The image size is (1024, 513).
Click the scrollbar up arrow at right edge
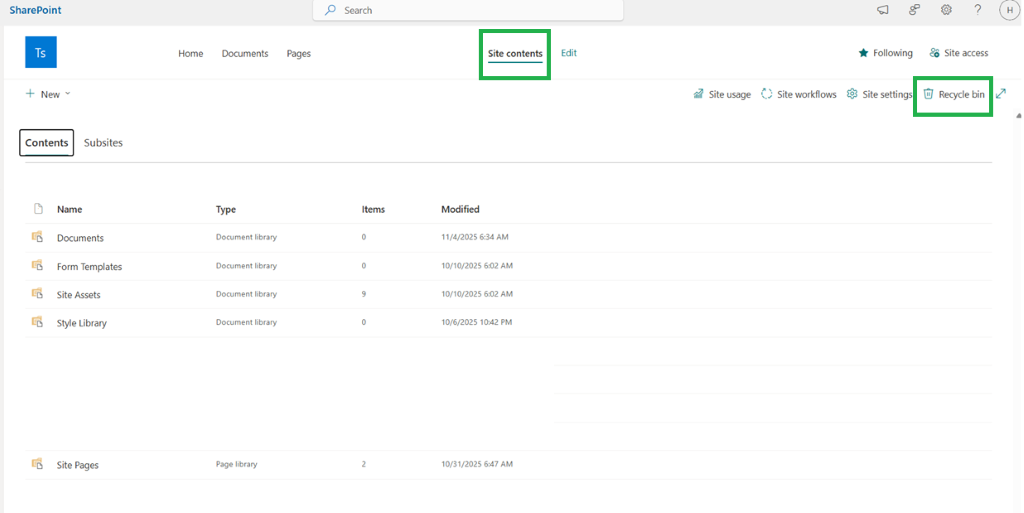1019,116
